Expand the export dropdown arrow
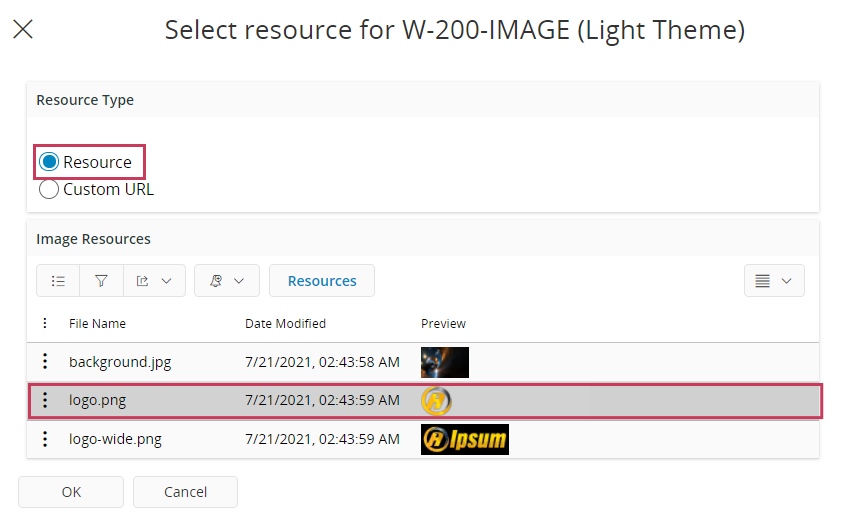This screenshot has height=523, width=841. coord(166,281)
